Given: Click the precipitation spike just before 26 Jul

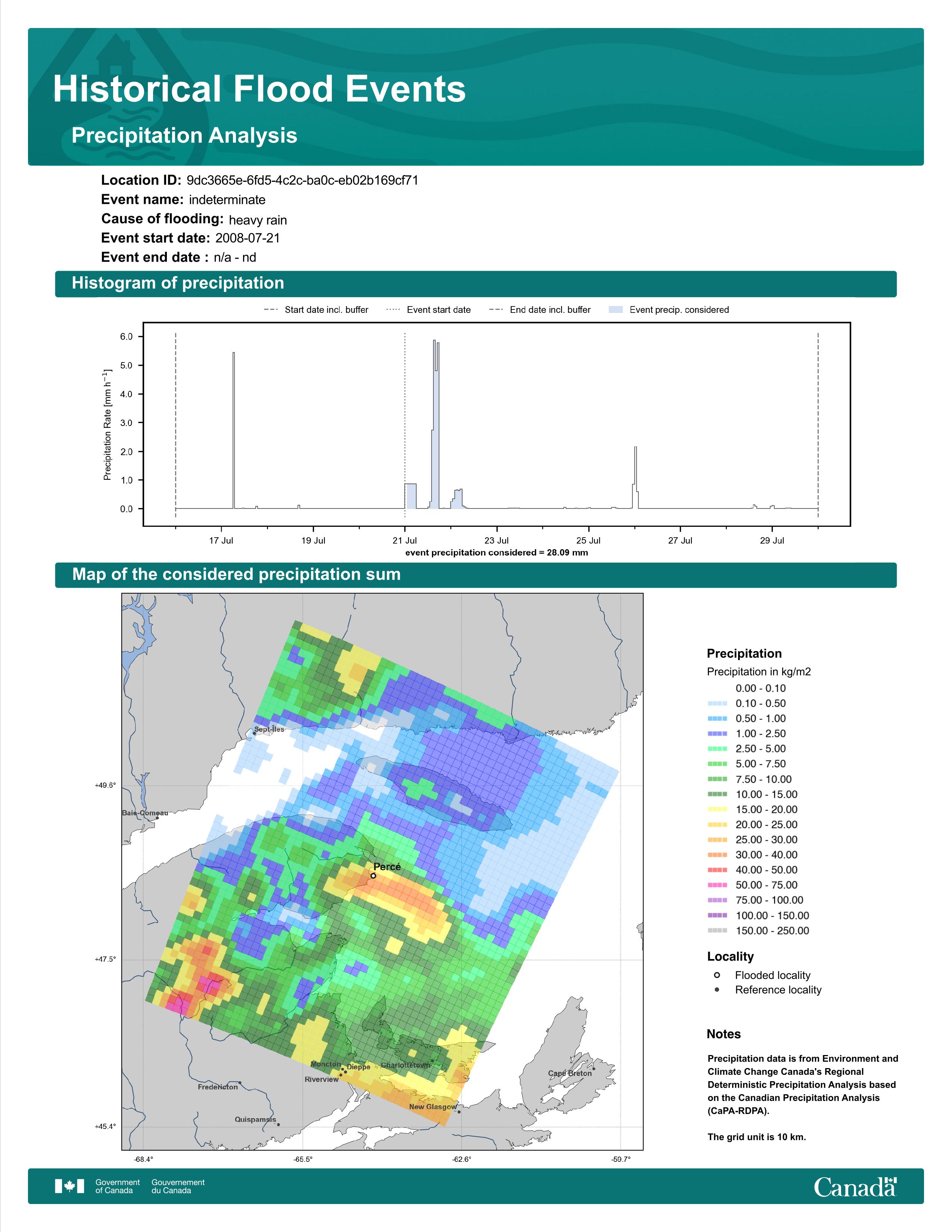Looking at the screenshot, I should point(636,478).
